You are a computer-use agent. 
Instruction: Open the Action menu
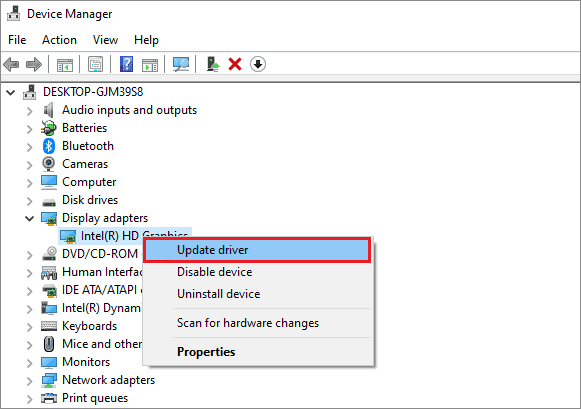[x=59, y=40]
